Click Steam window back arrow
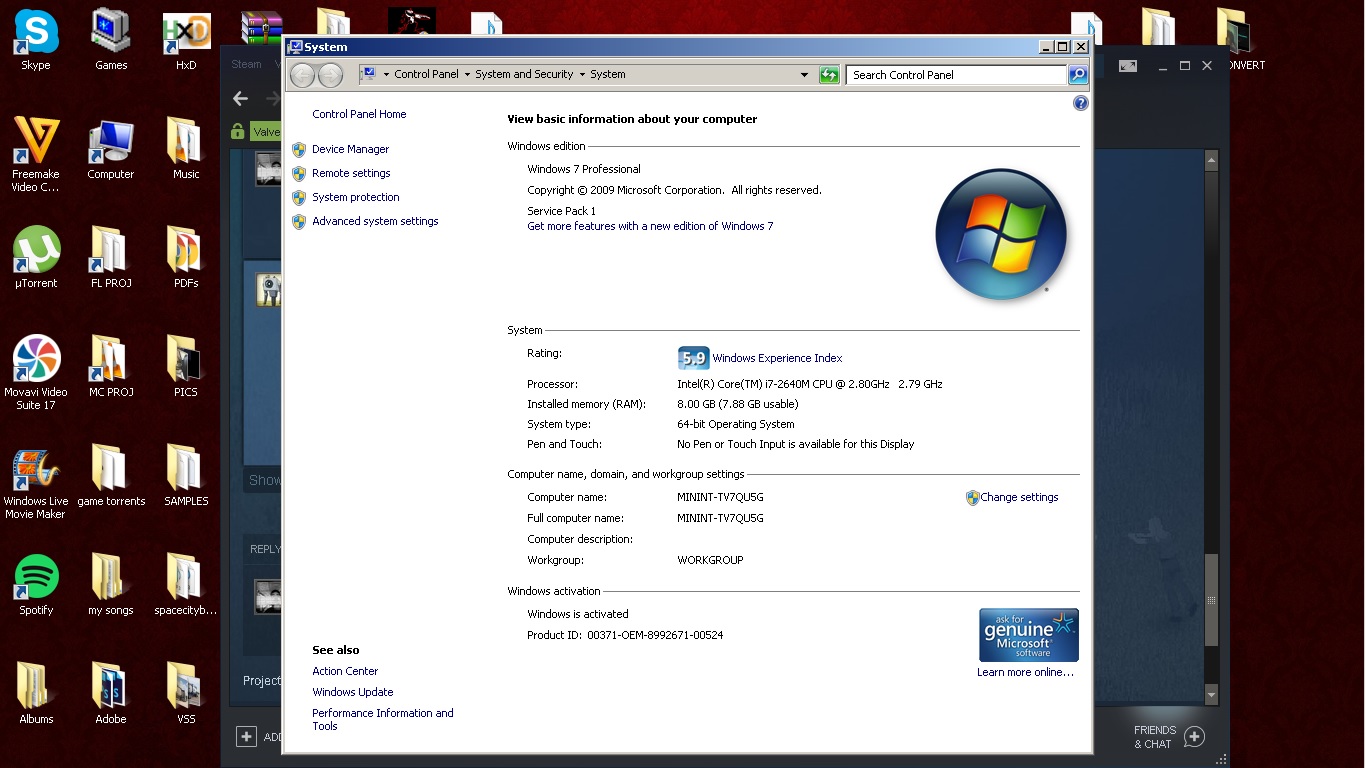The image size is (1366, 768). [240, 98]
